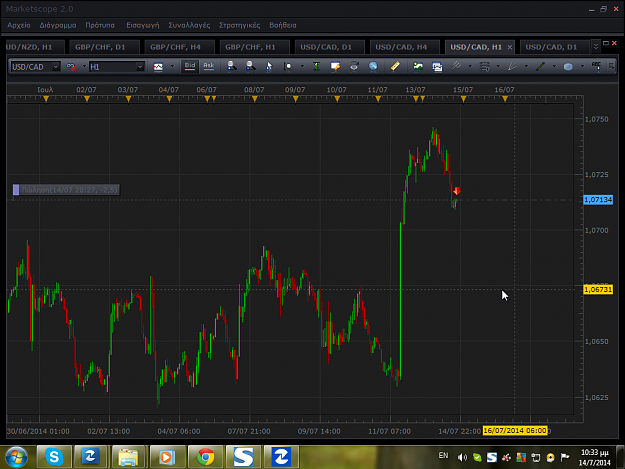The height and width of the screenshot is (469, 625).
Task: Click the unlink instrument chain icon
Action: 71,67
